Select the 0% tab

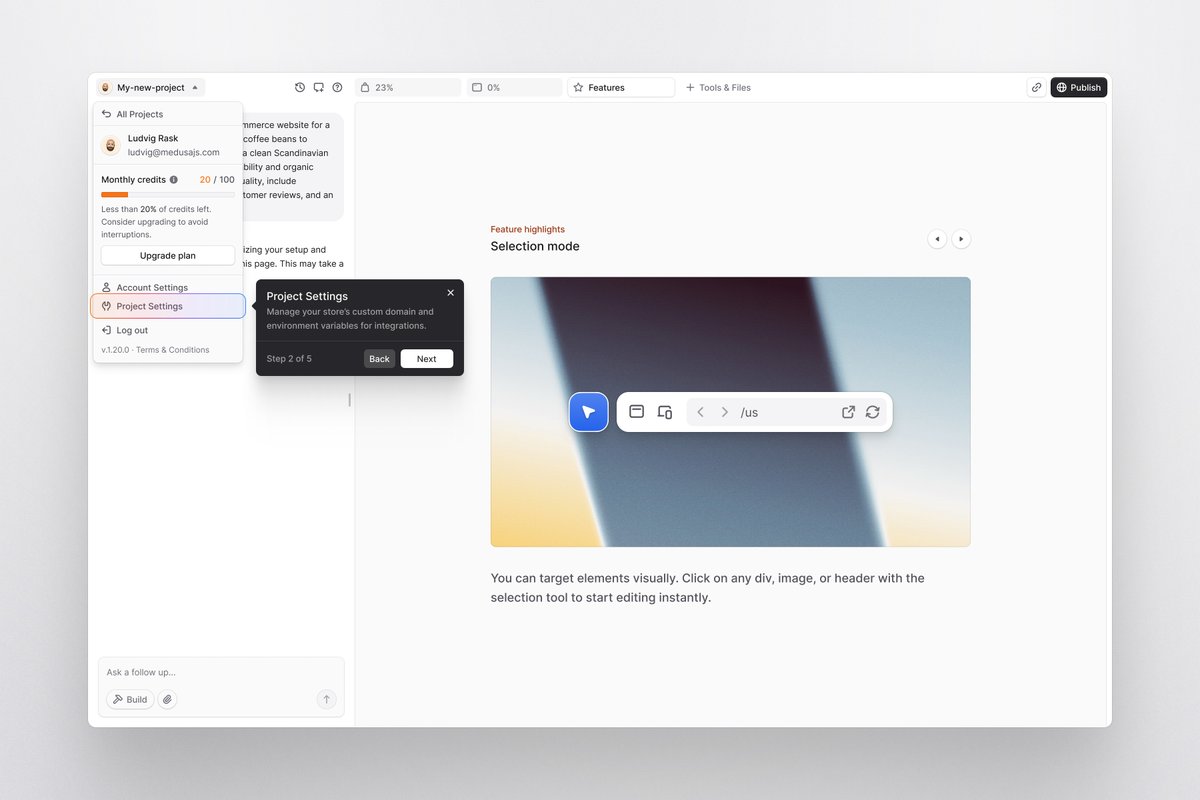coord(514,88)
